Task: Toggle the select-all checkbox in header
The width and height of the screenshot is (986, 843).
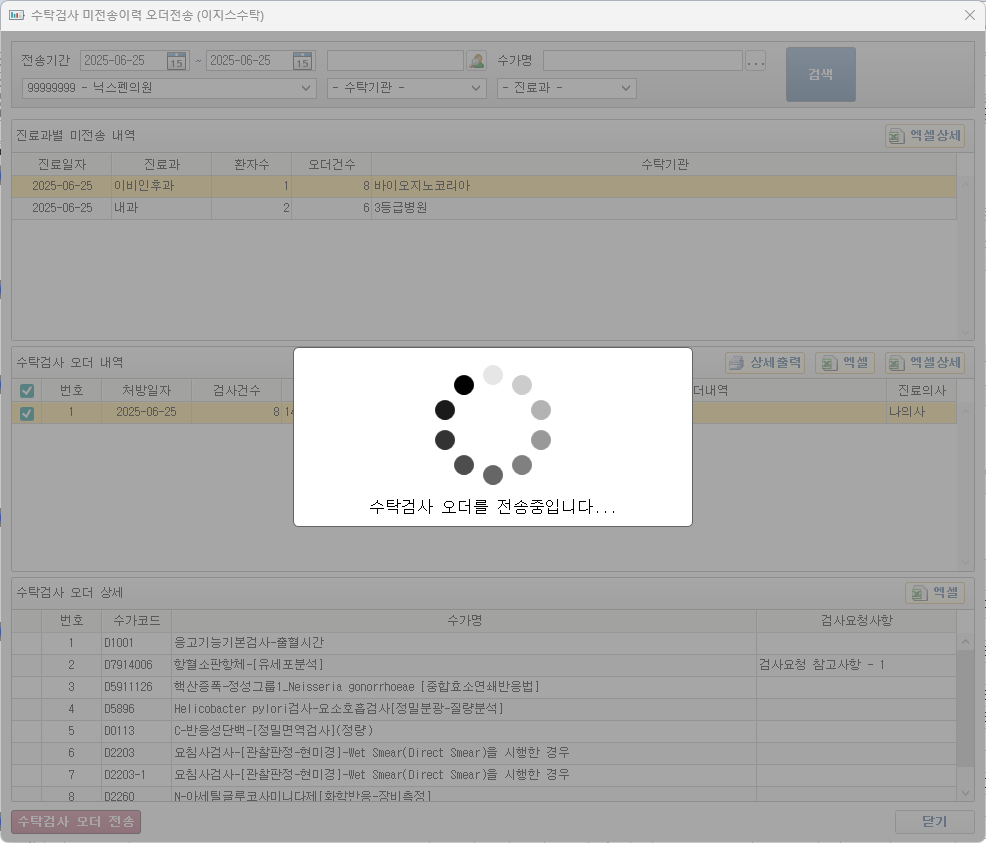Action: [27, 390]
